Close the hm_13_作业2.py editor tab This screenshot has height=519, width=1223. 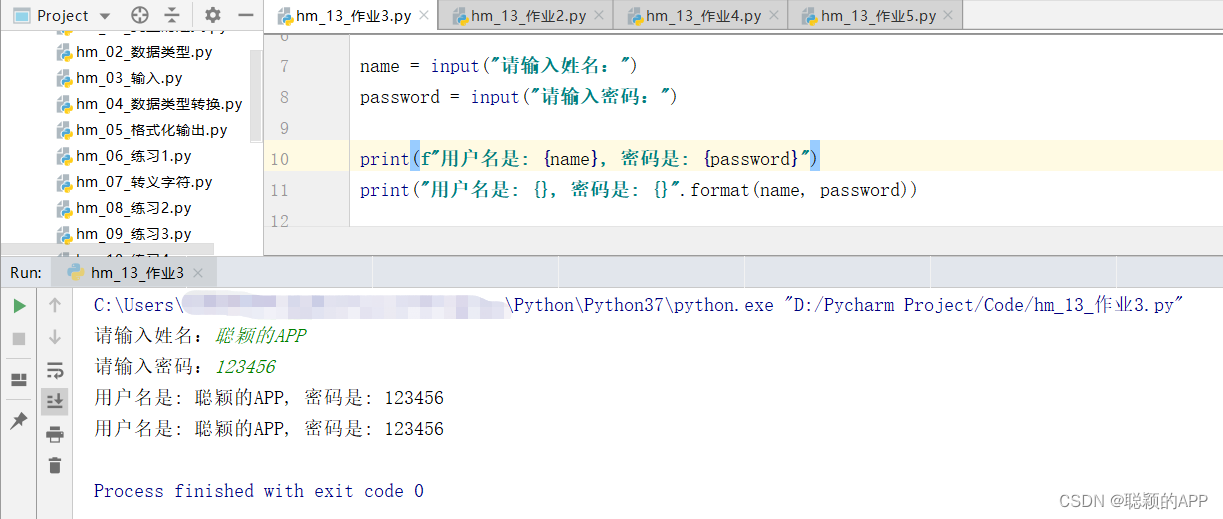click(x=599, y=17)
